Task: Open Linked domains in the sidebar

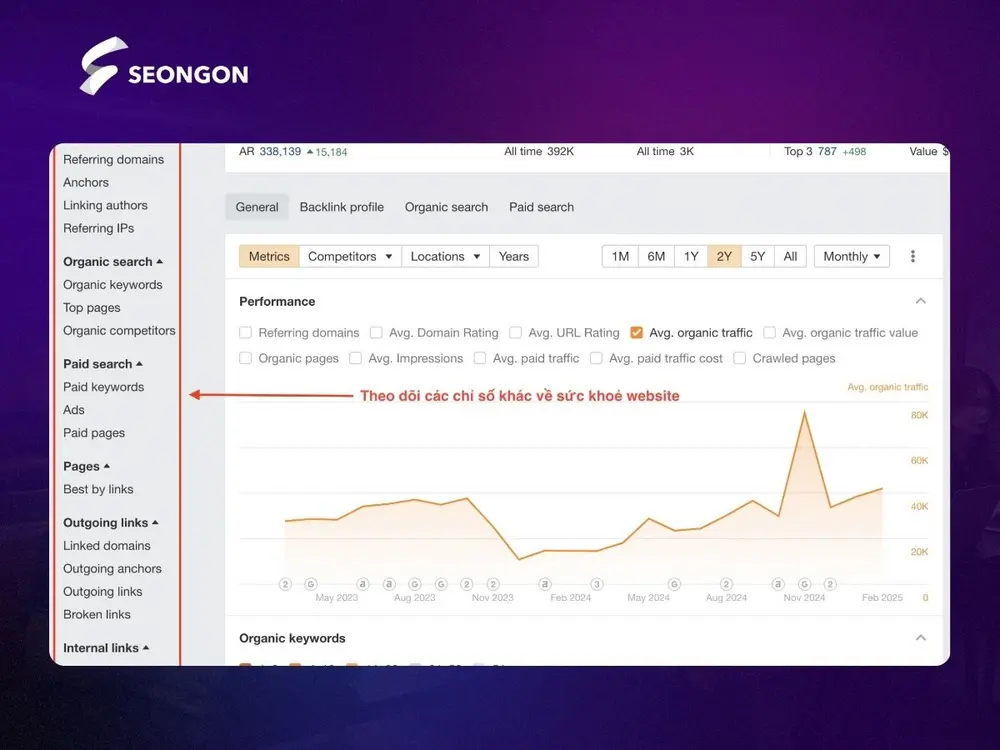Action: coord(107,546)
